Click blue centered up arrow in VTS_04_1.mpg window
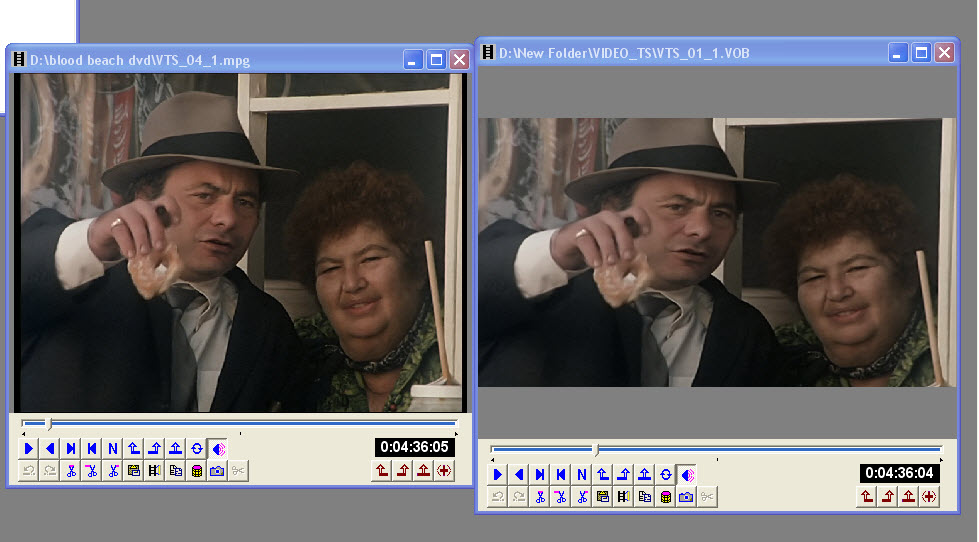The width and height of the screenshot is (979, 542). (x=175, y=448)
